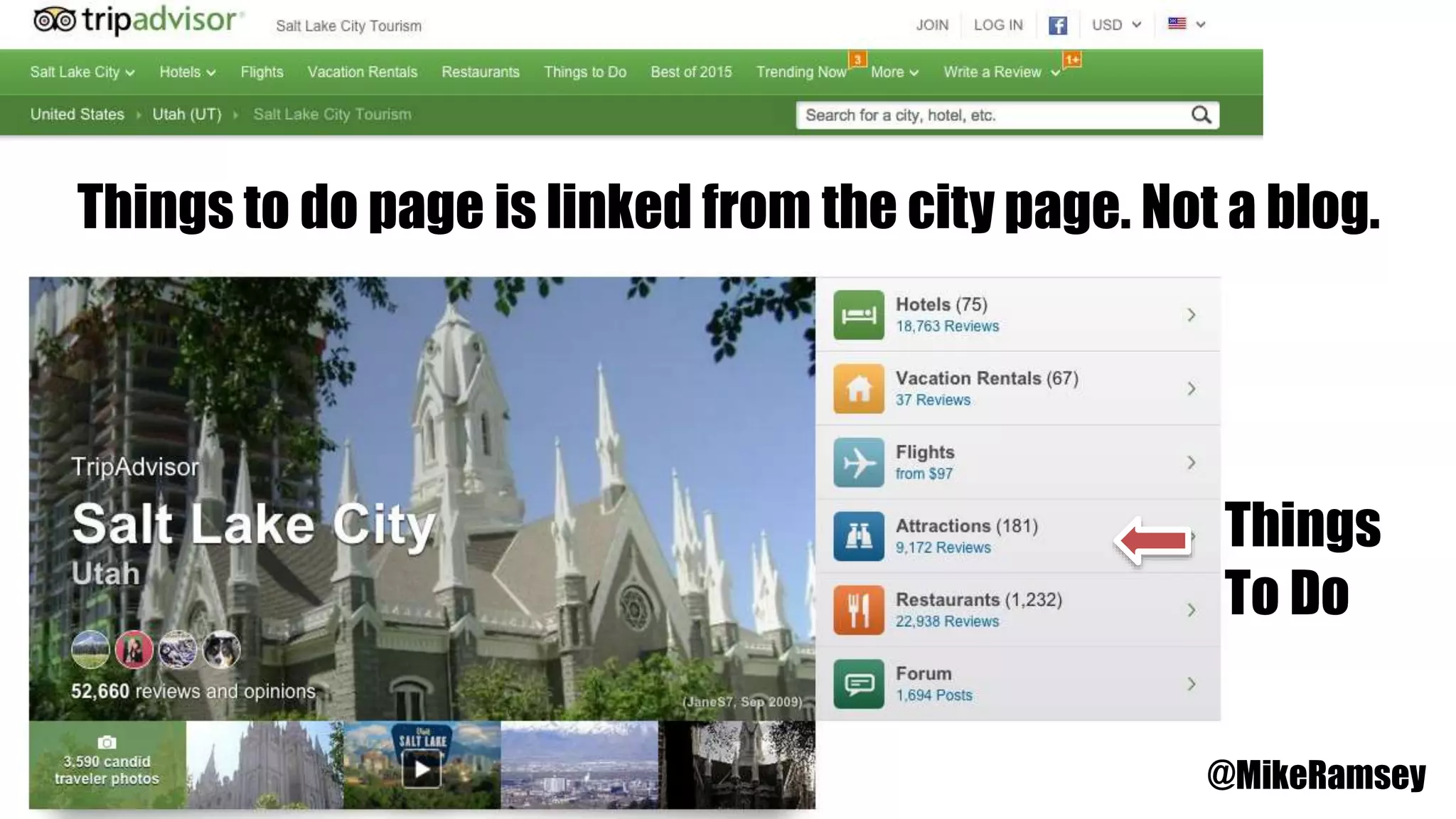Click the Forum speech bubble icon
1456x819 pixels.
pos(859,684)
